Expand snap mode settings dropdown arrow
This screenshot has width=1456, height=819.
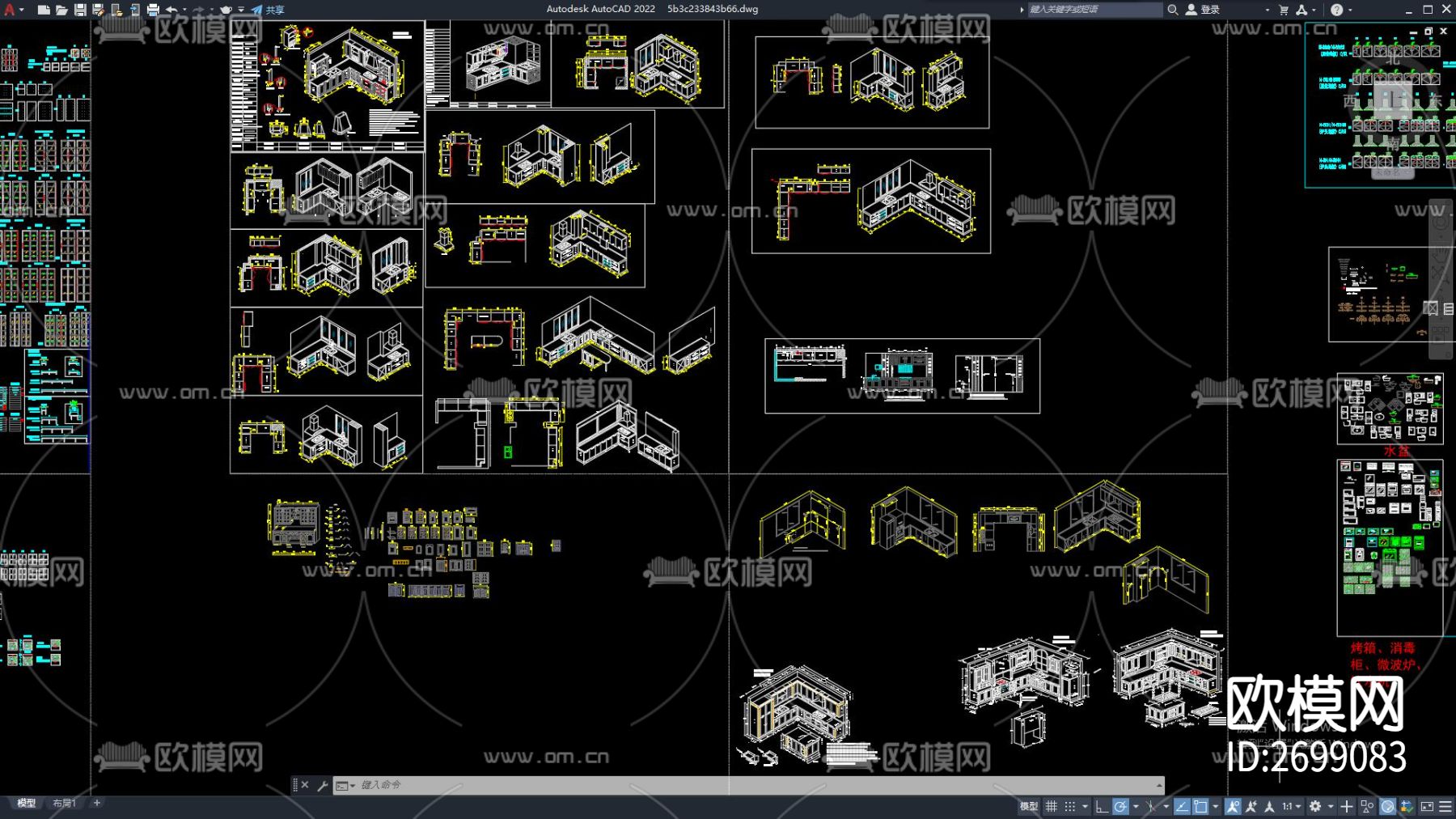click(1085, 806)
